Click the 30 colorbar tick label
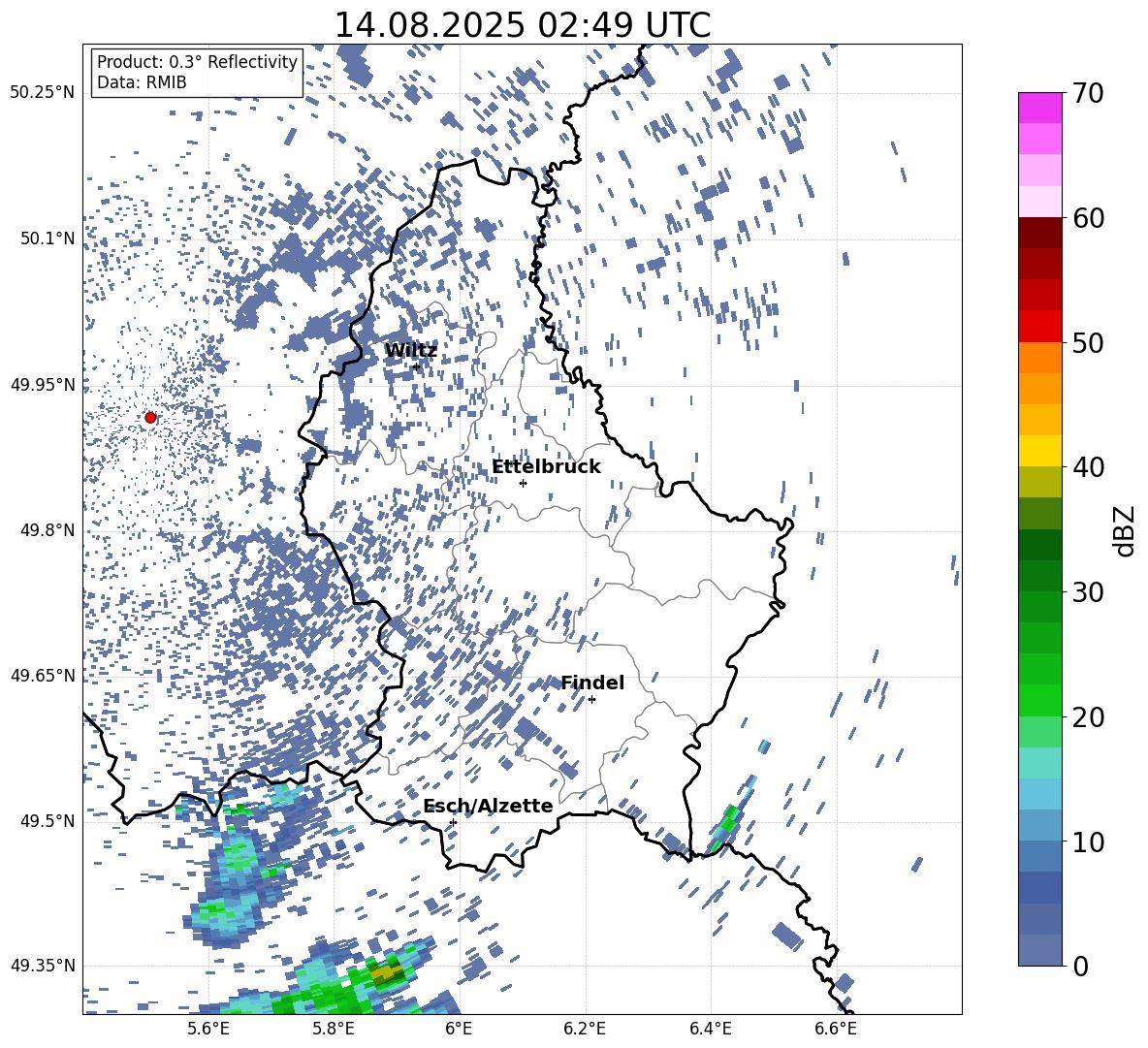Screen dimensions: 1148x1048 1088,592
